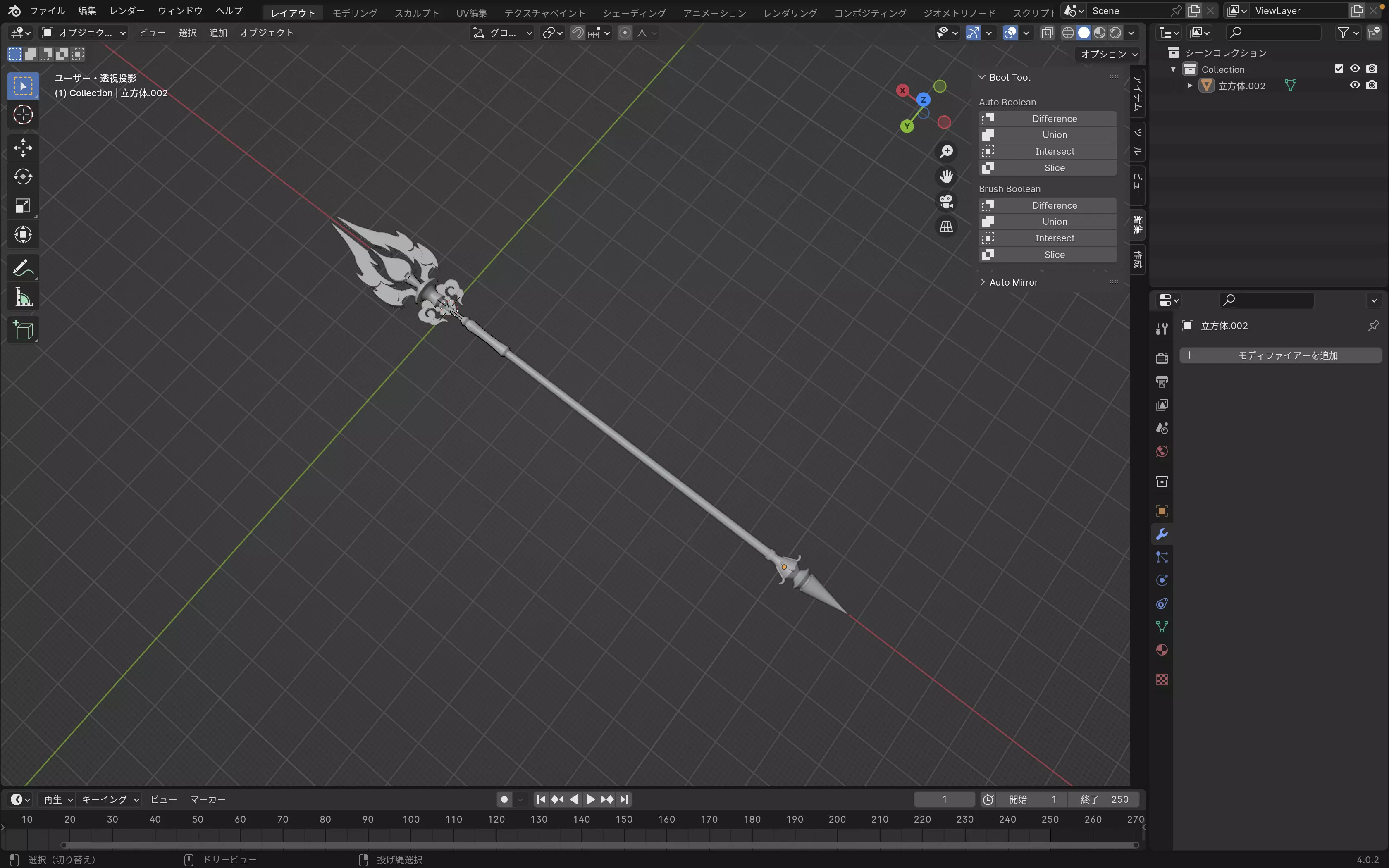This screenshot has height=868, width=1389.
Task: Click the current frame field
Action: click(x=944, y=799)
